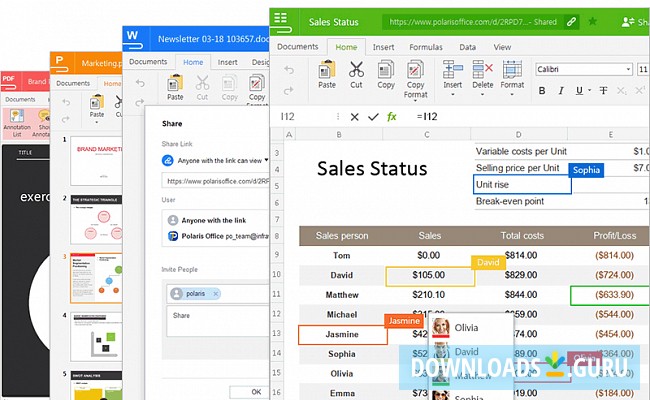
Task: Click the 'Sales person' header cell
Action: (x=342, y=236)
